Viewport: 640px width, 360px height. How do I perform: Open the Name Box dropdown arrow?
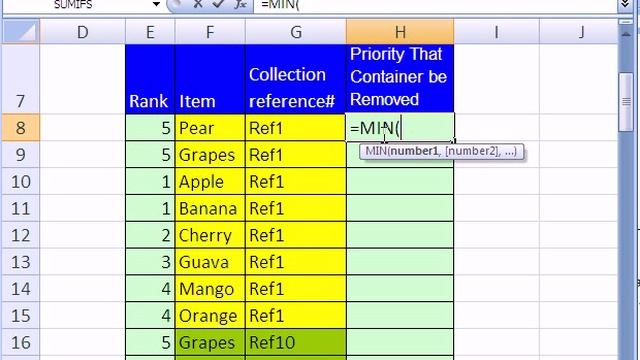click(x=156, y=4)
